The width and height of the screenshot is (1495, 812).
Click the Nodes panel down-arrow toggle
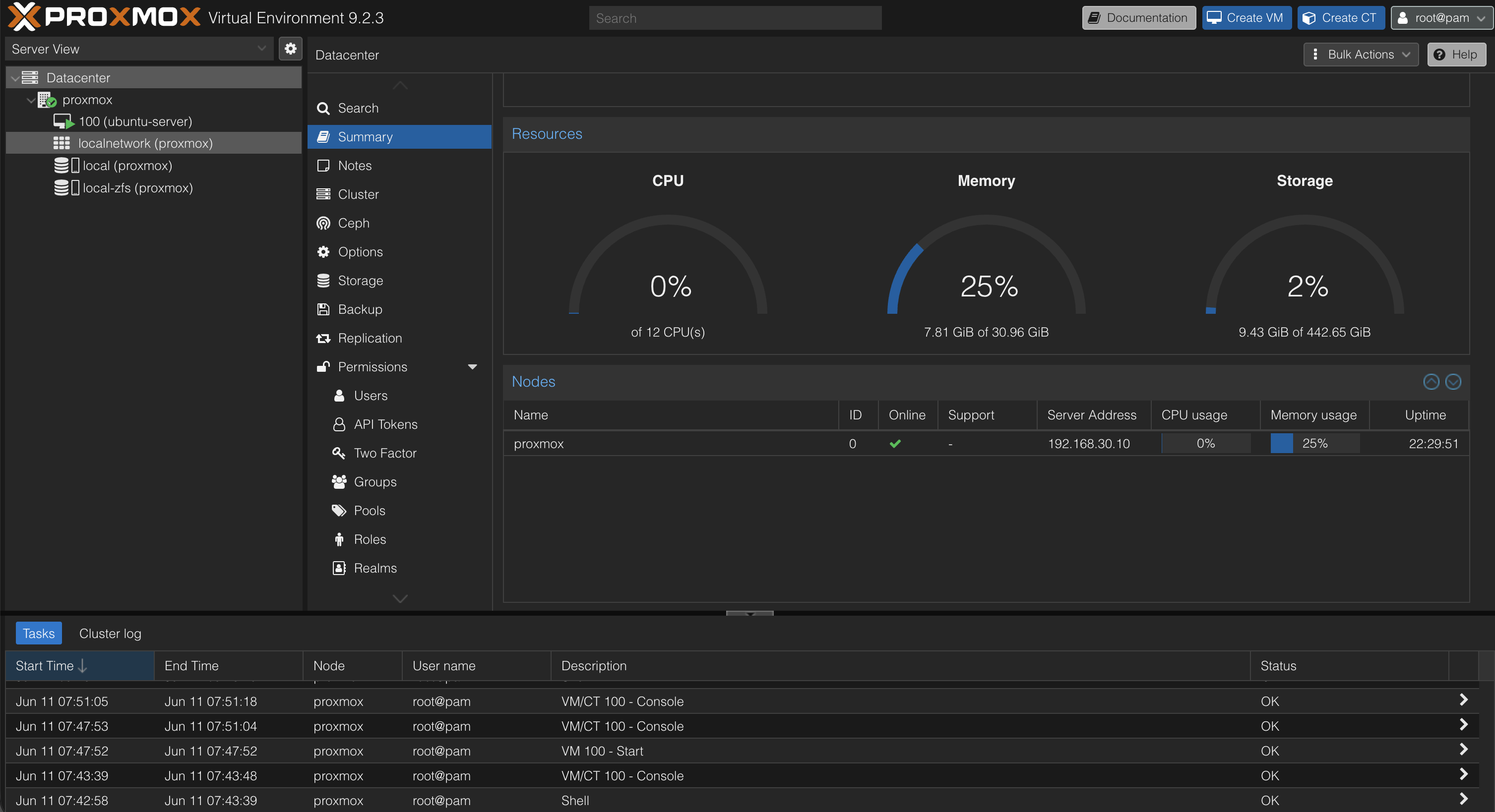[x=1453, y=382]
